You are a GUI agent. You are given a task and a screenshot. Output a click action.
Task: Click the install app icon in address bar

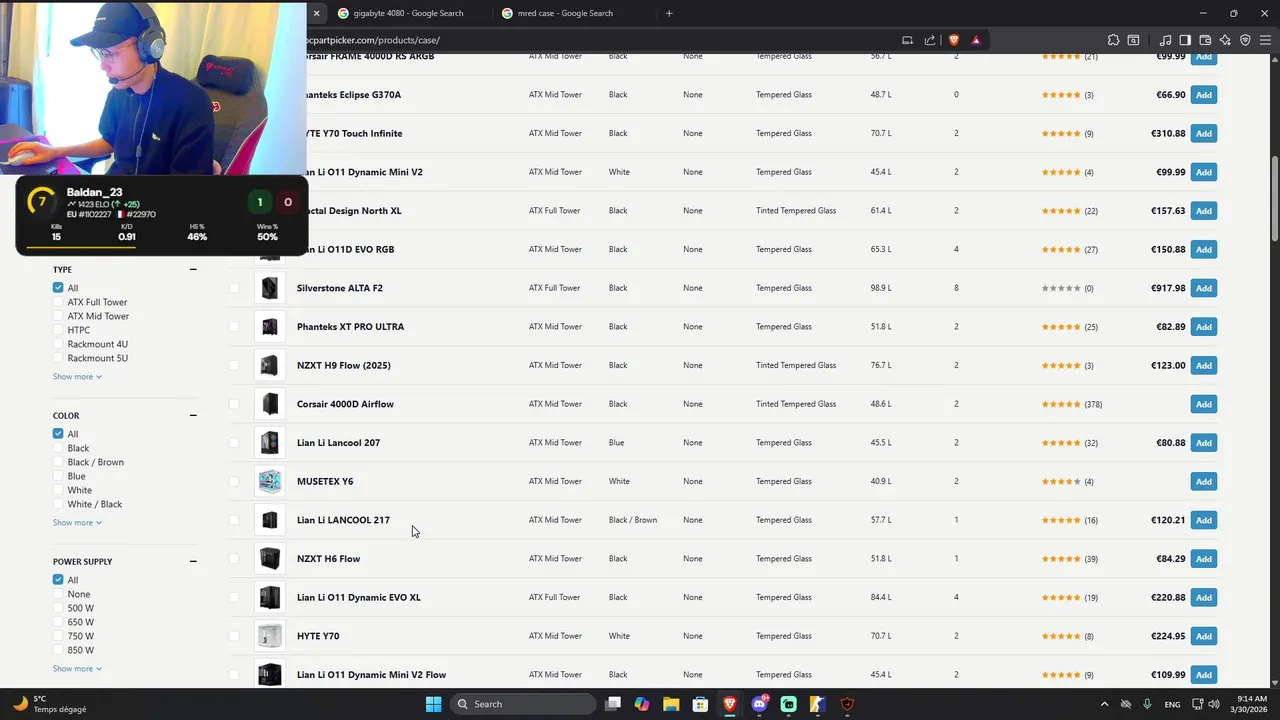907,40
